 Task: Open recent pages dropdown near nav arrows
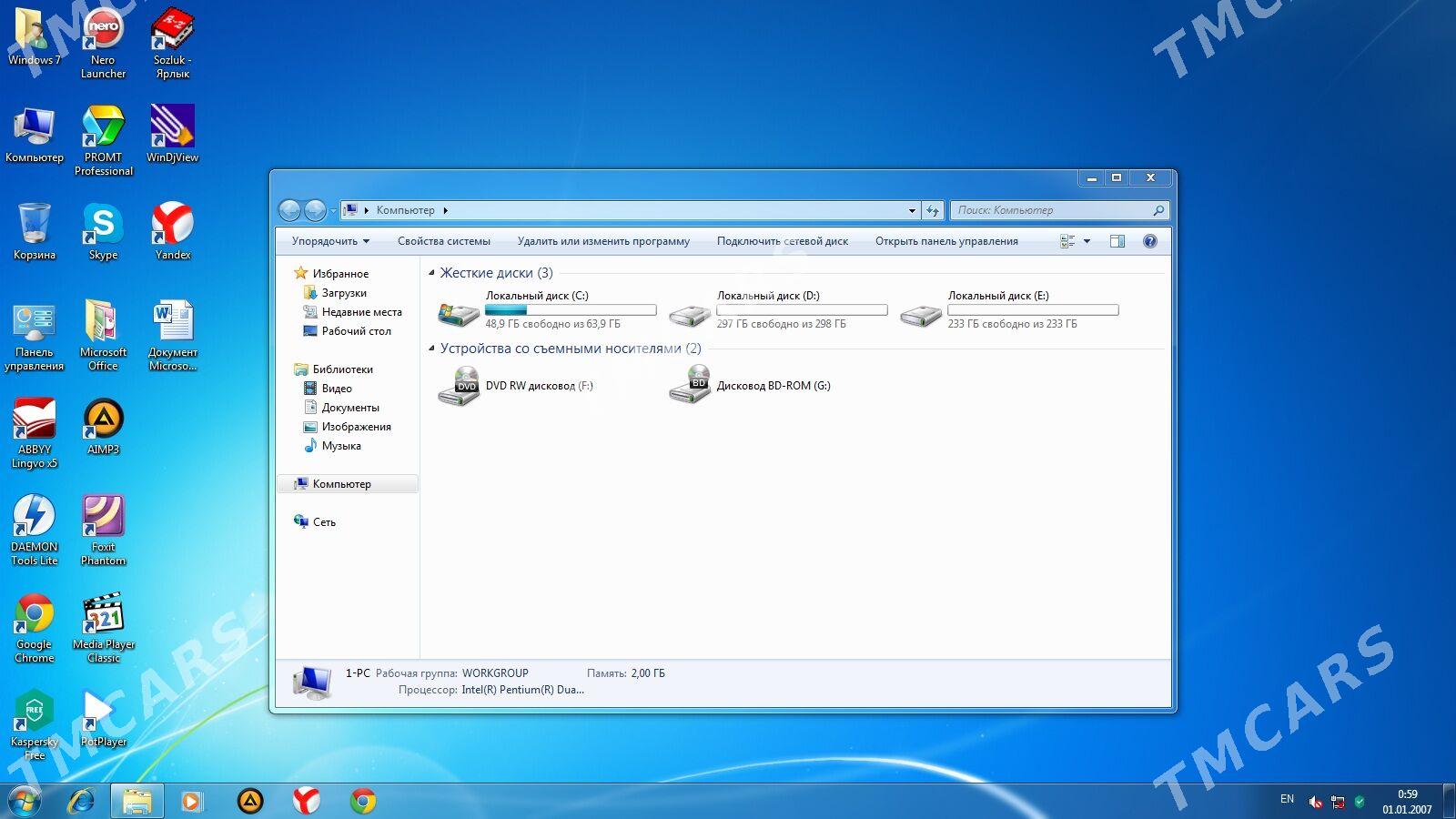click(x=333, y=210)
